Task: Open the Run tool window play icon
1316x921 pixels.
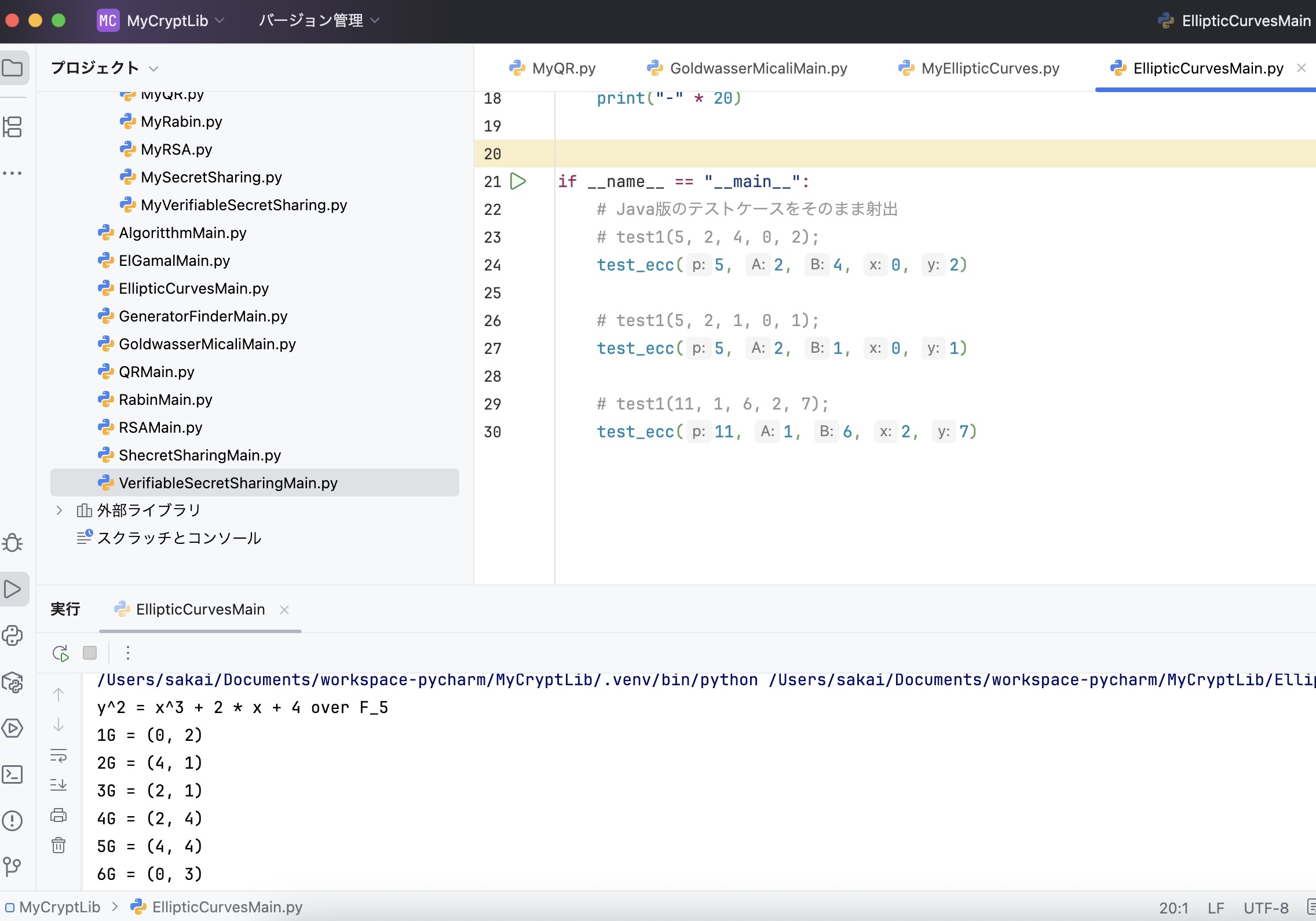Action: click(x=13, y=589)
